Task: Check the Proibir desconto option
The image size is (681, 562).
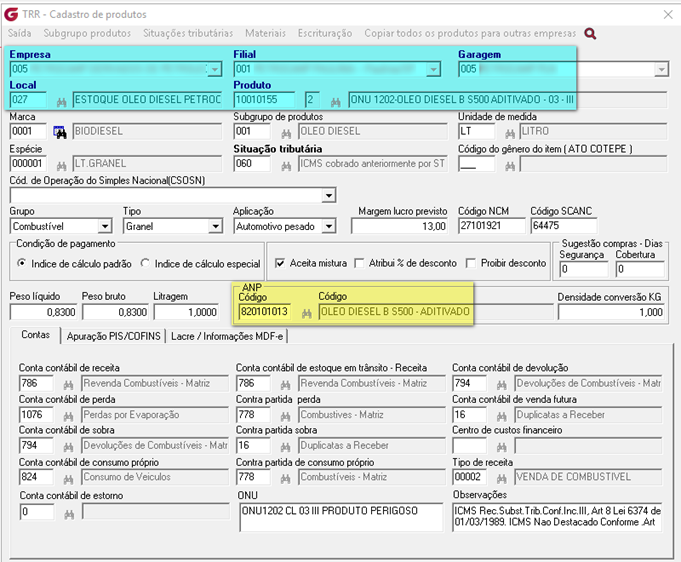Action: pos(471,263)
